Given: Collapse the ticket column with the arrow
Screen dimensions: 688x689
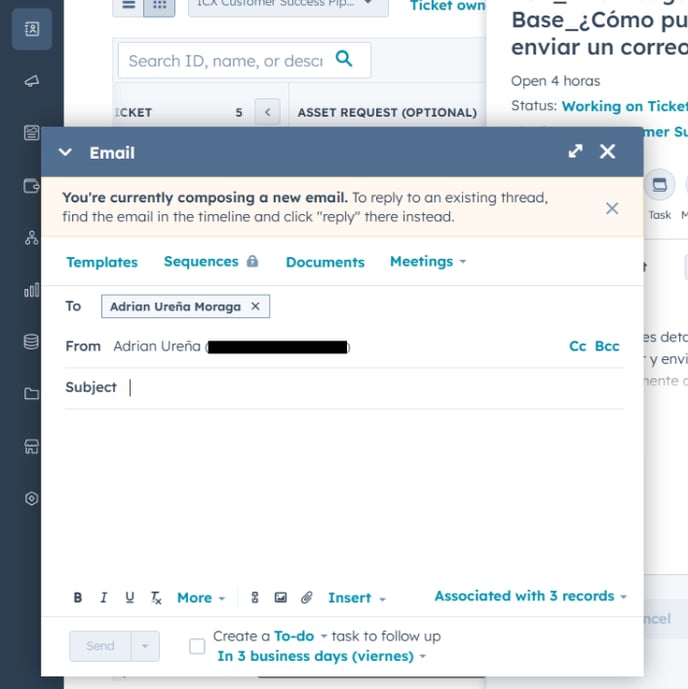Looking at the screenshot, I should pyautogui.click(x=268, y=112).
